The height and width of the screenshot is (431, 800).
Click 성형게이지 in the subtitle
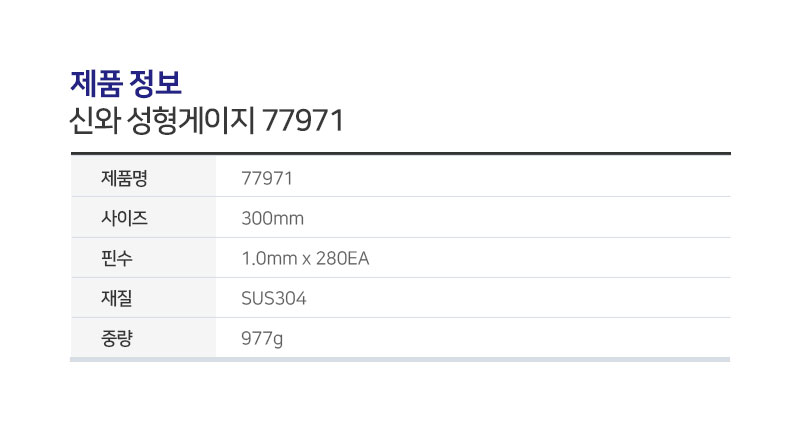click(x=190, y=121)
